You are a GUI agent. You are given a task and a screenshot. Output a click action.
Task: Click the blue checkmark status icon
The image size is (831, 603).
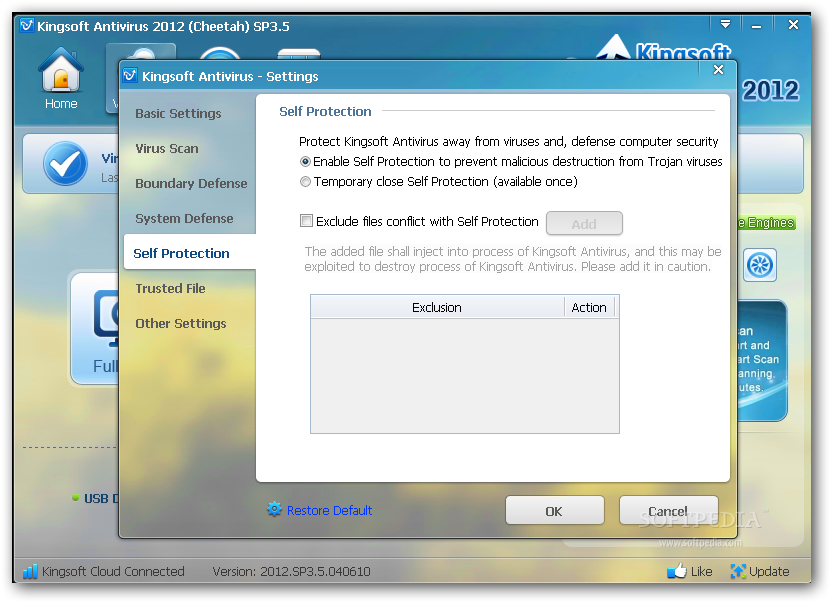pyautogui.click(x=65, y=163)
